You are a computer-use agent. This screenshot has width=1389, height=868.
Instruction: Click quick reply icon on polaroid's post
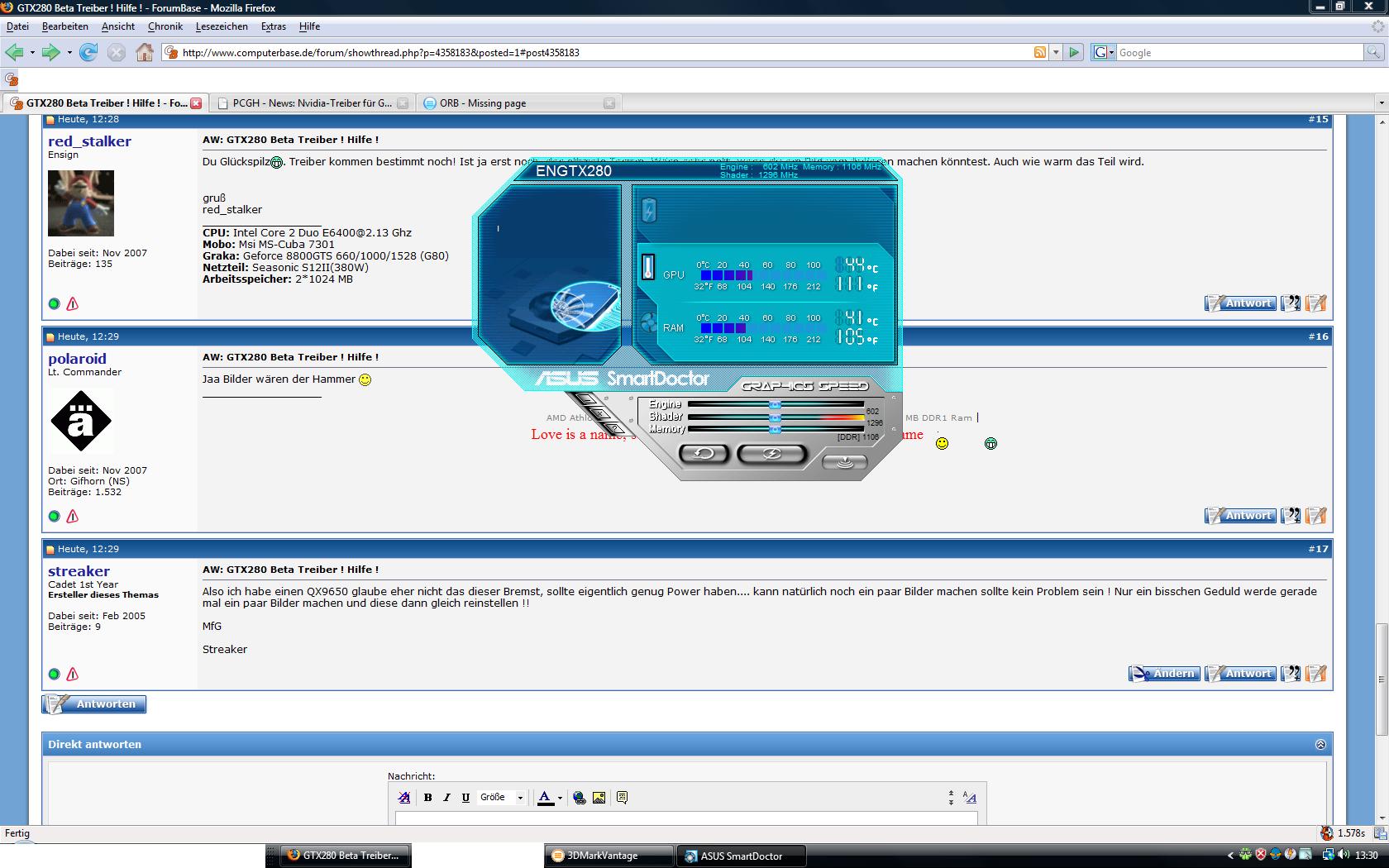(1316, 516)
